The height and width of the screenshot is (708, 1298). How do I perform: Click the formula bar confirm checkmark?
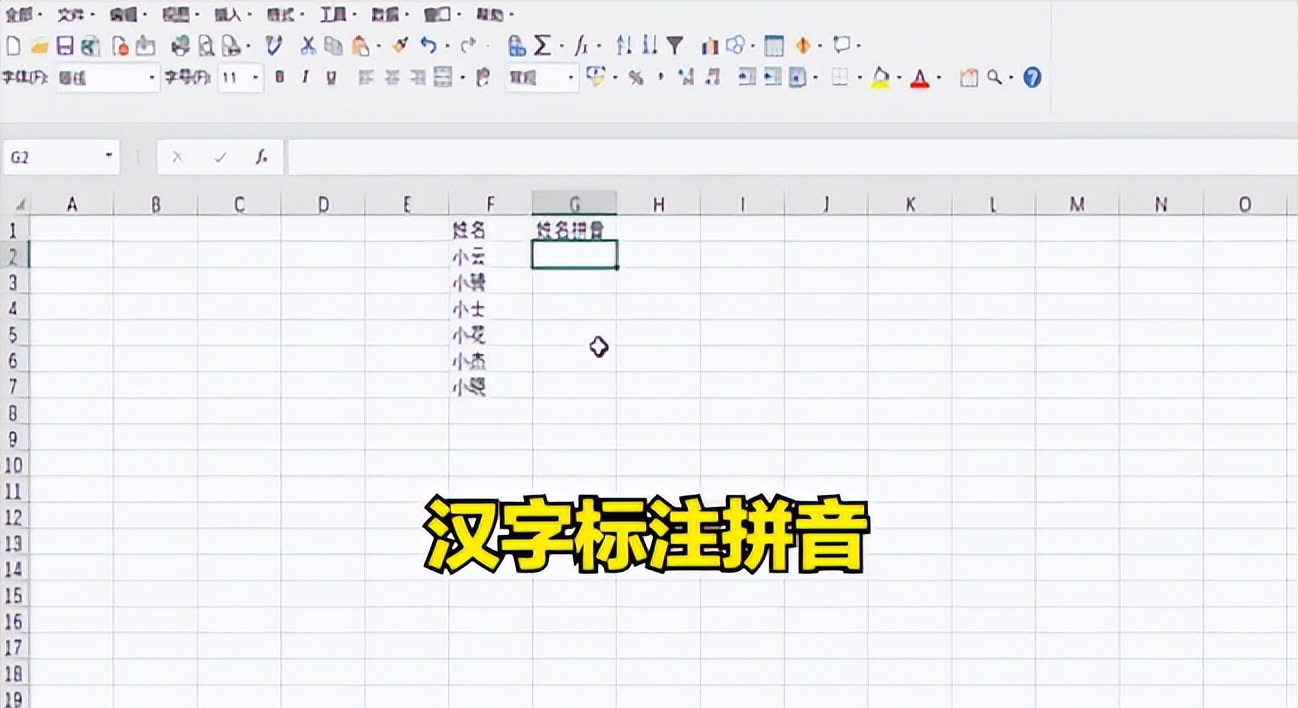click(220, 157)
